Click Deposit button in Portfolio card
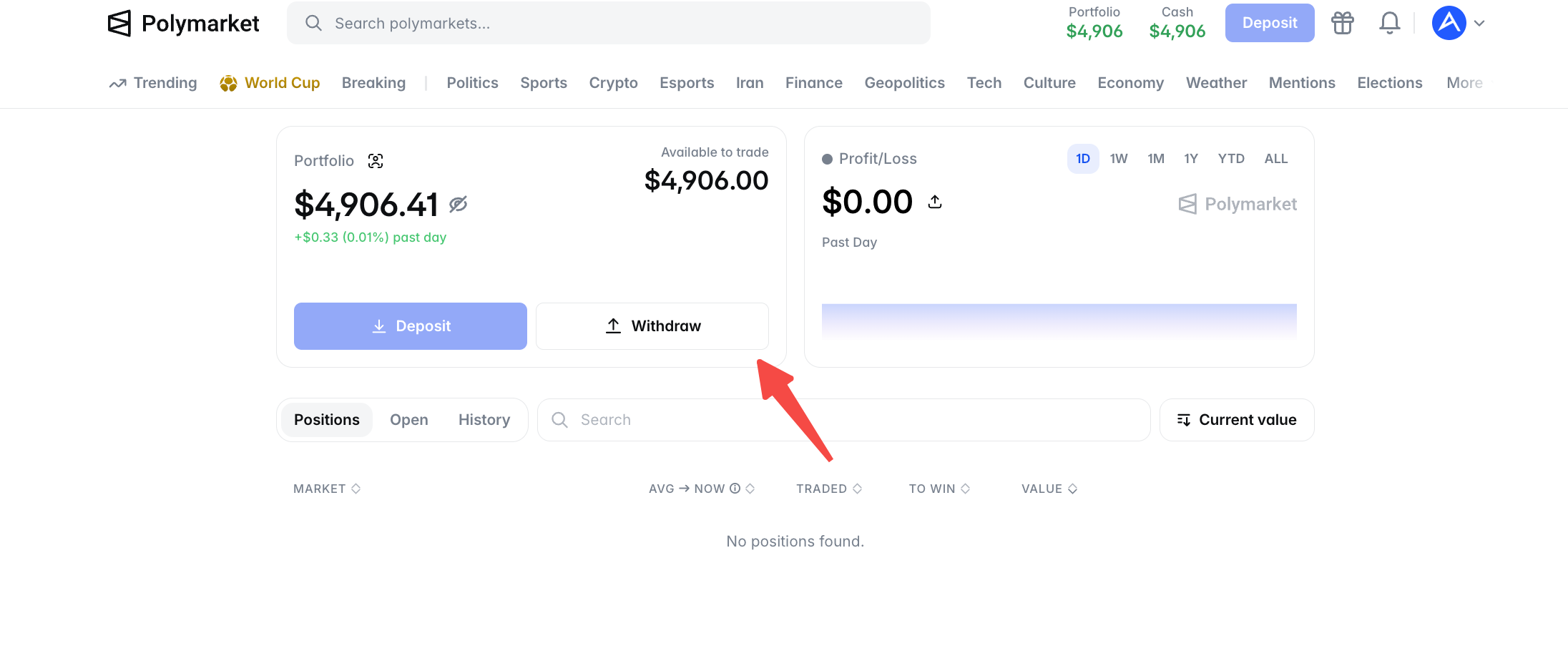The width and height of the screenshot is (1568, 661). coord(411,326)
